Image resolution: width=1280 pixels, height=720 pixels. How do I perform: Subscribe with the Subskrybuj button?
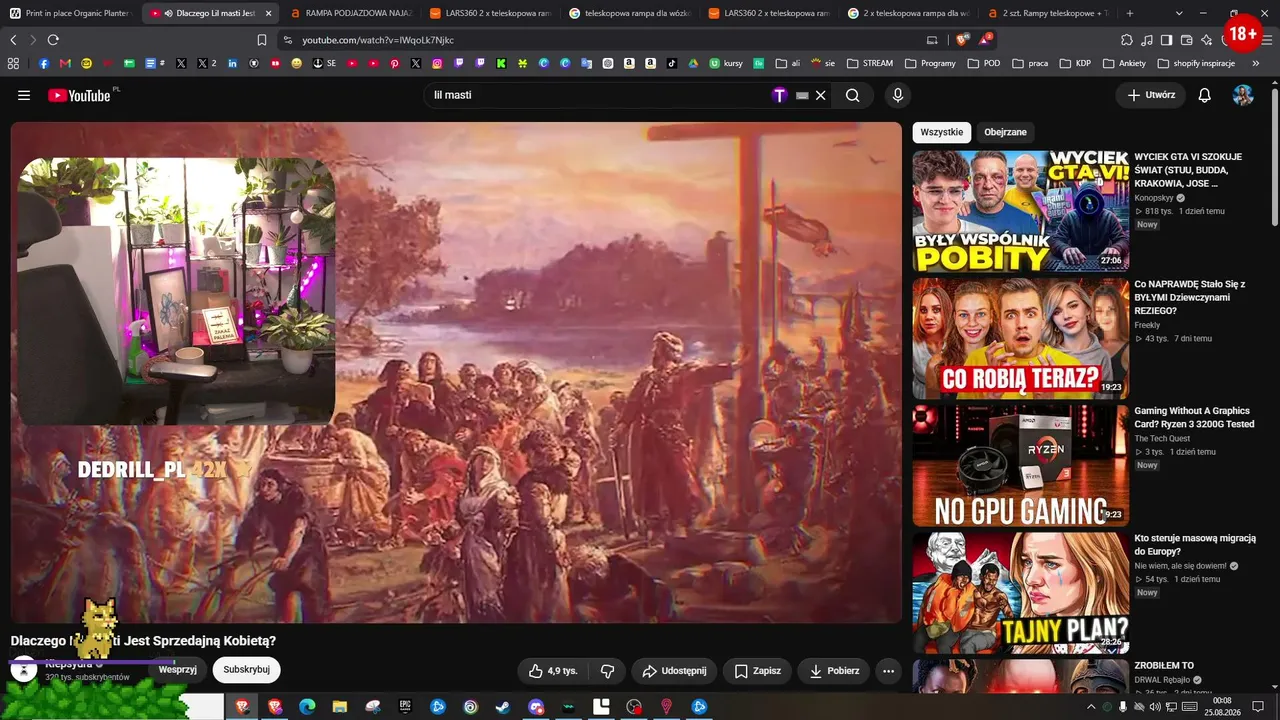coord(247,670)
